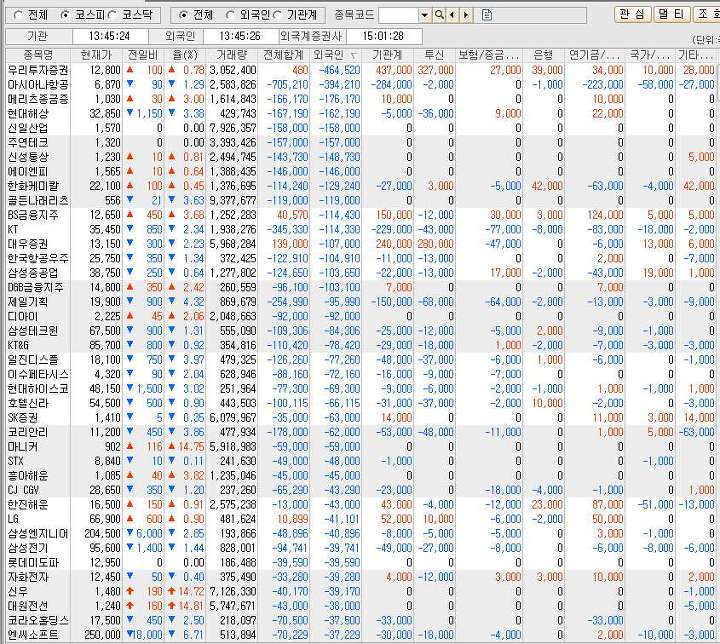Select the 주연테크 stock name
The width and height of the screenshot is (720, 644).
click(x=28, y=142)
